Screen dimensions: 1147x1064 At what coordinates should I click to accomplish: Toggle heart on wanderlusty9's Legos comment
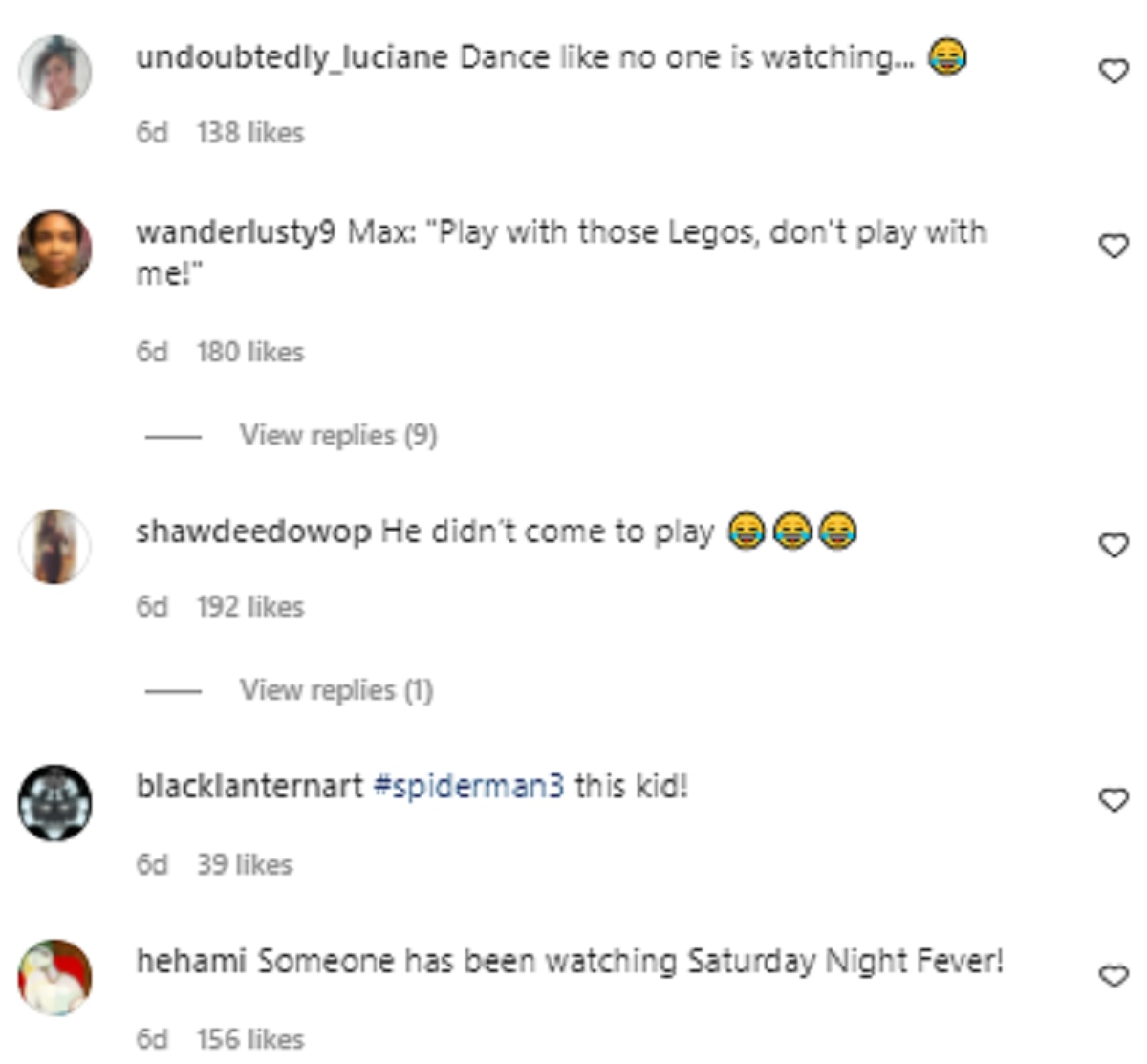[x=1114, y=247]
